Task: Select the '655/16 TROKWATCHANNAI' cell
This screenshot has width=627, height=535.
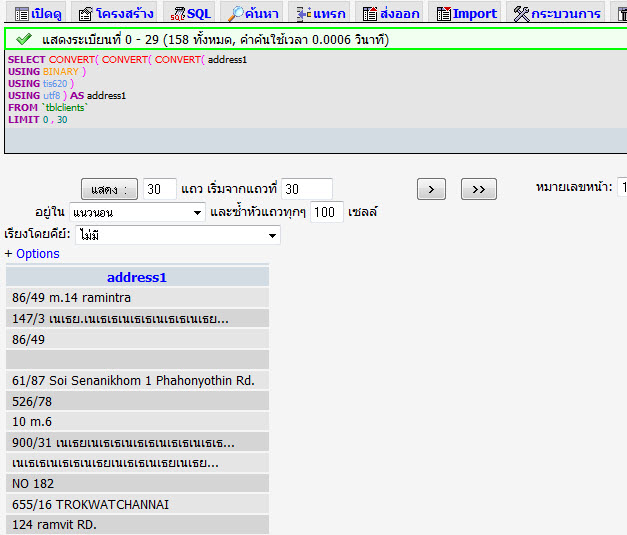Action: point(138,504)
